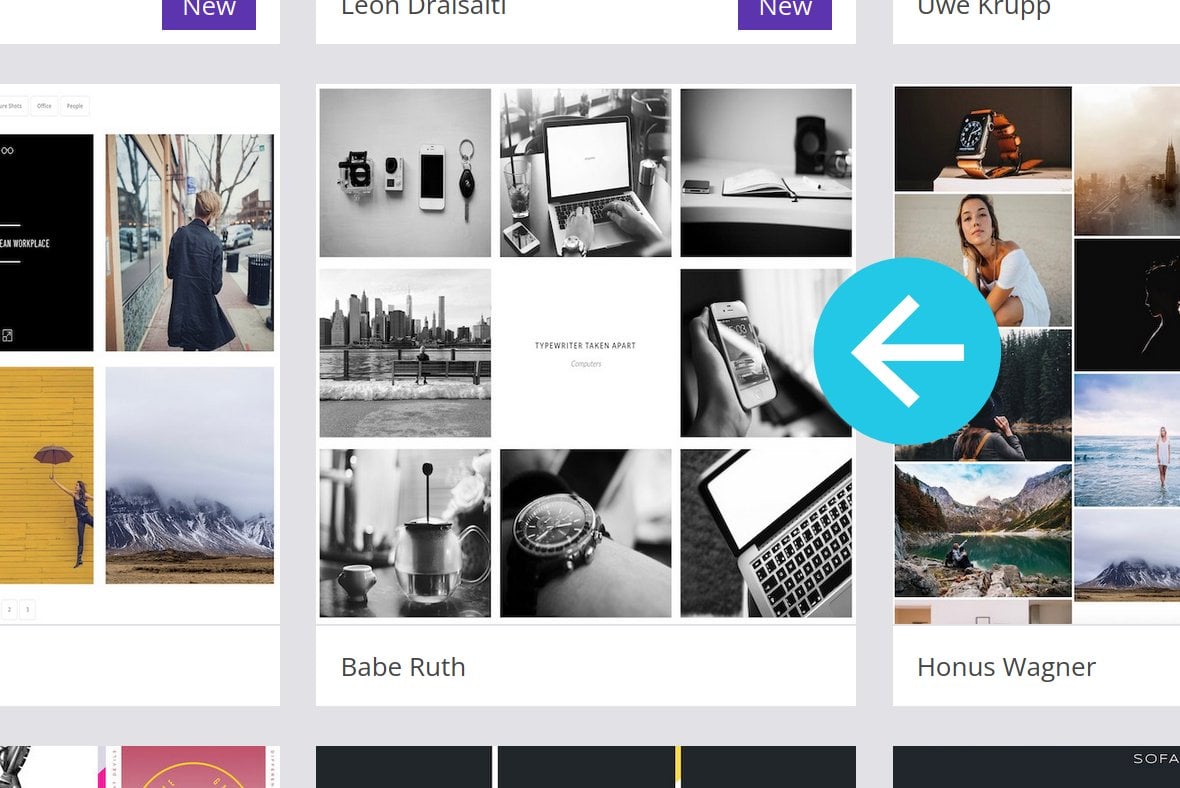Open the Leon Draisaitl theme title
This screenshot has height=788, width=1180.
tap(423, 8)
